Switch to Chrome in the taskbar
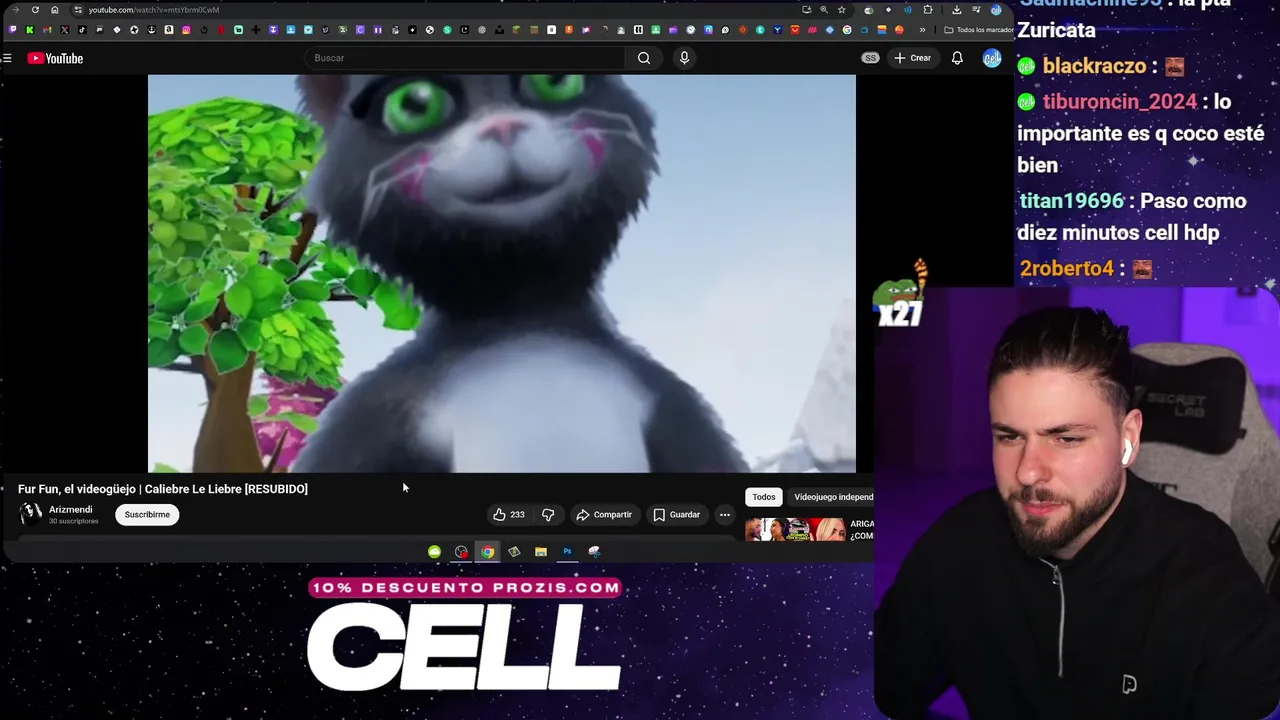Viewport: 1280px width, 720px height. pyautogui.click(x=487, y=552)
